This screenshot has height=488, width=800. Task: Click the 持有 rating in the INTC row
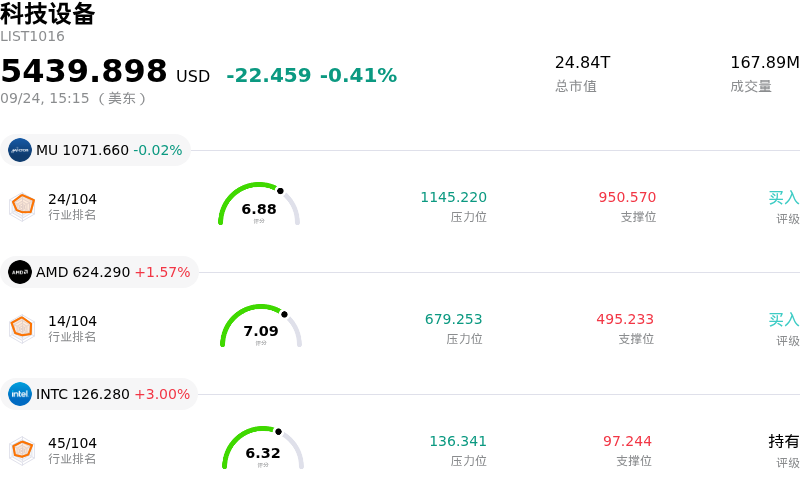(784, 441)
